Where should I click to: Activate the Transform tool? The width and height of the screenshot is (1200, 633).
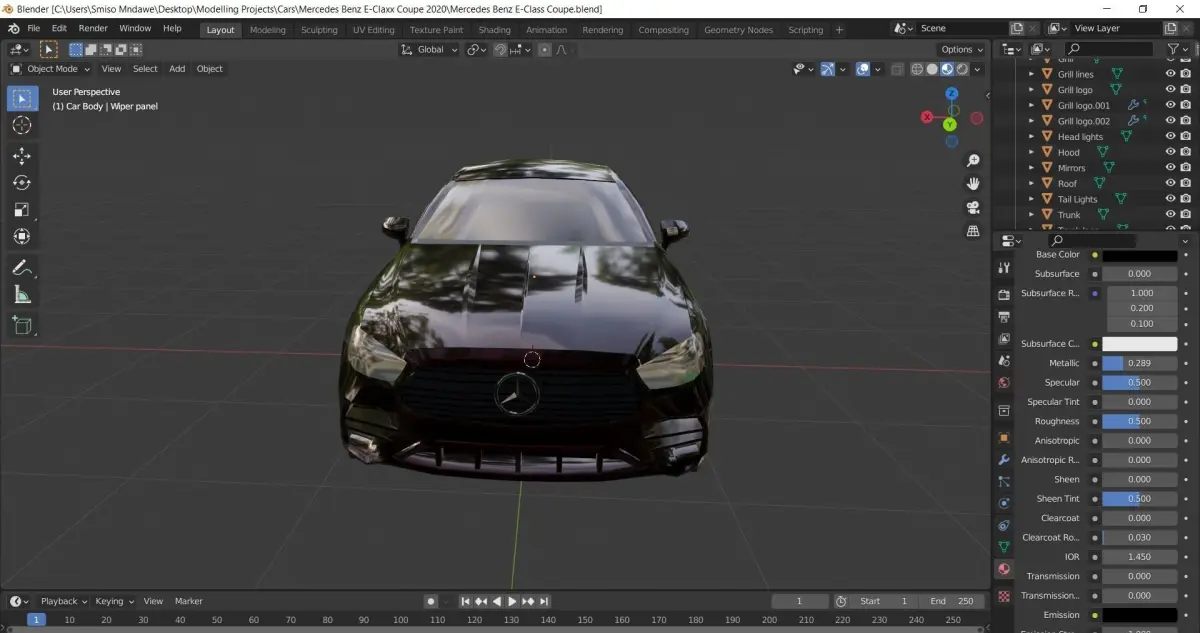[22, 237]
